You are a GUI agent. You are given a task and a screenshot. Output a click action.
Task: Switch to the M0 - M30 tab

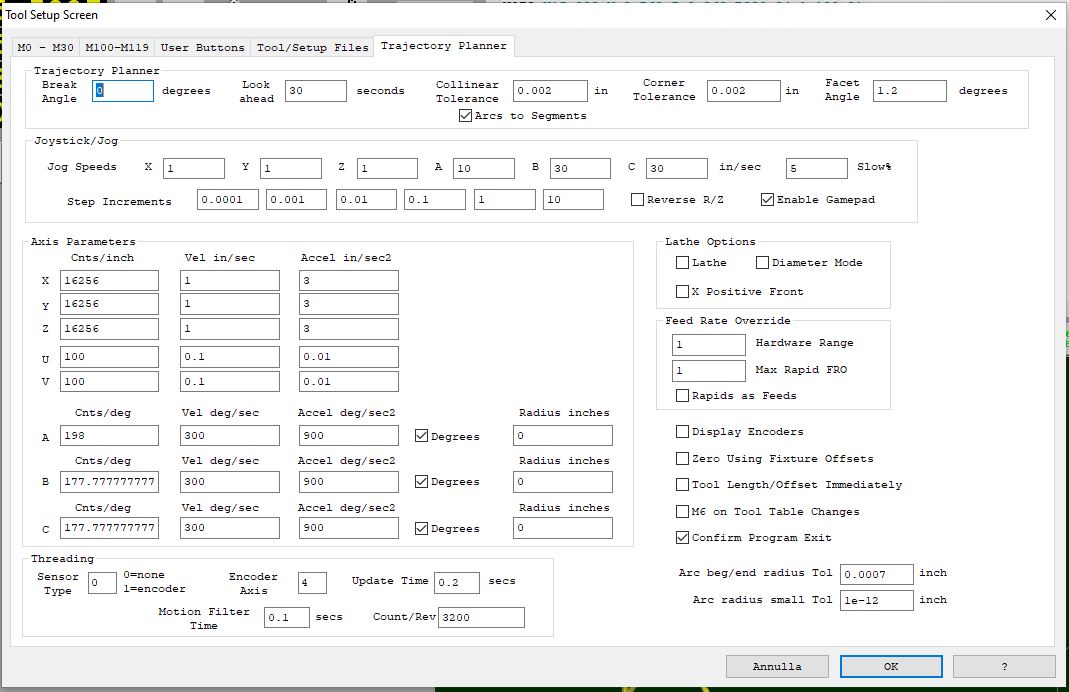point(45,47)
